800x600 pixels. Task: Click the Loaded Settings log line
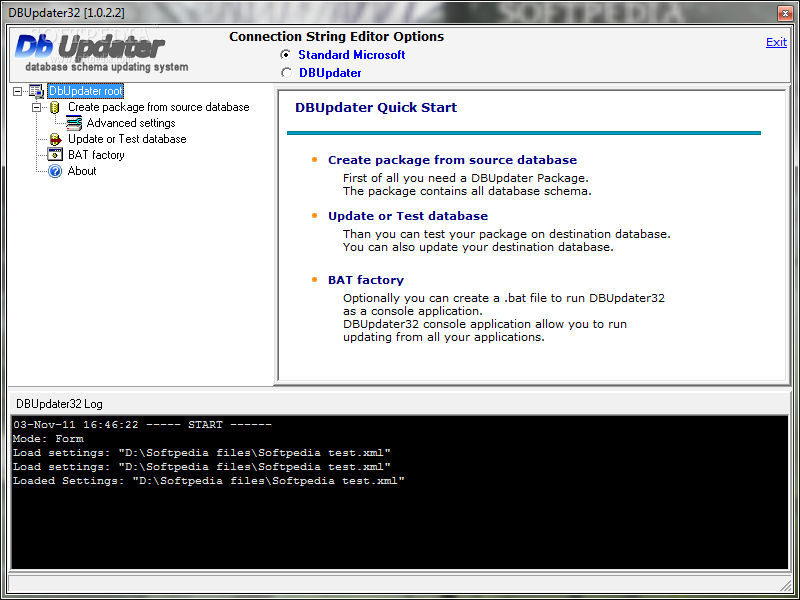(209, 481)
